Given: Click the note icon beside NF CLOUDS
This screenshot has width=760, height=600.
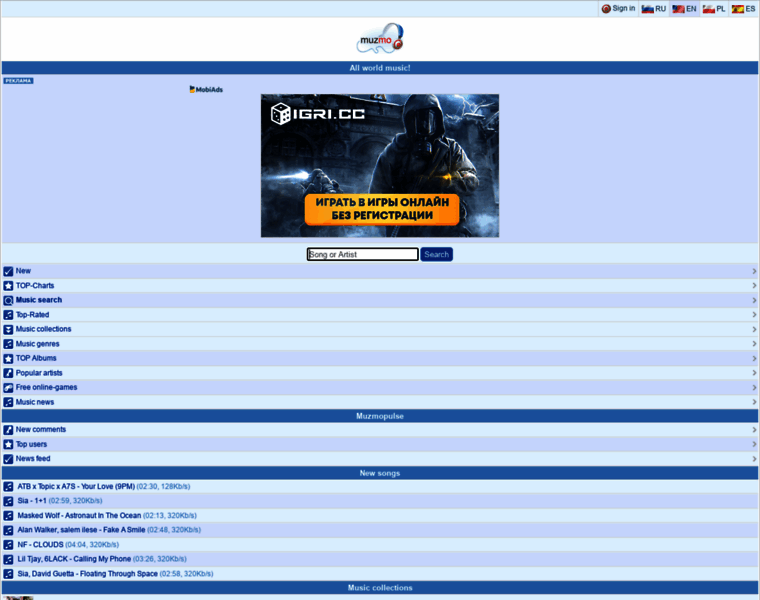Looking at the screenshot, I should 8,545.
